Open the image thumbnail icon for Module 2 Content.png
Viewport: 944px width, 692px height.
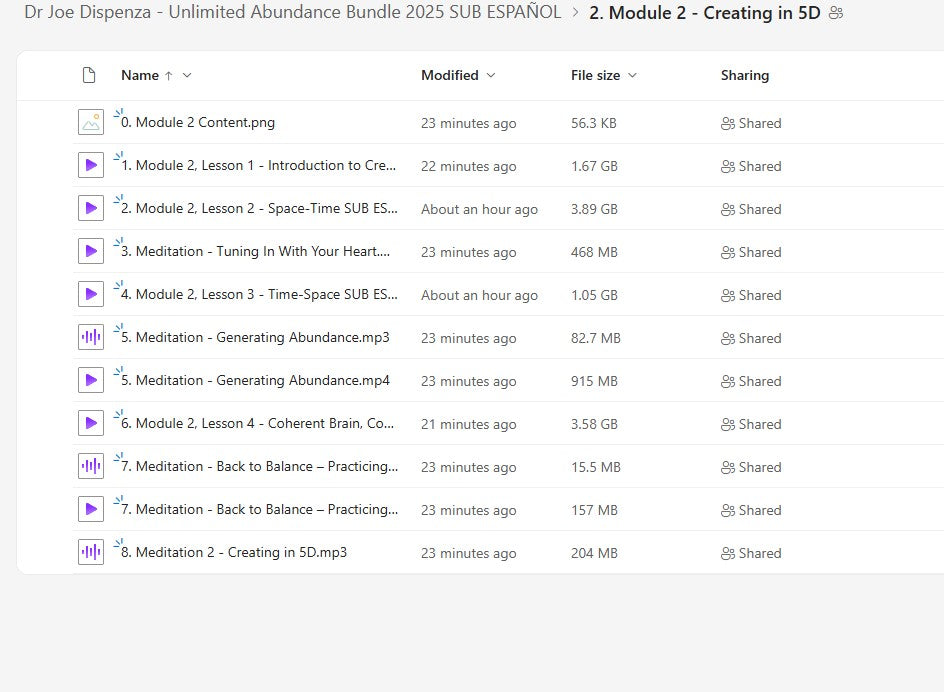[x=91, y=122]
